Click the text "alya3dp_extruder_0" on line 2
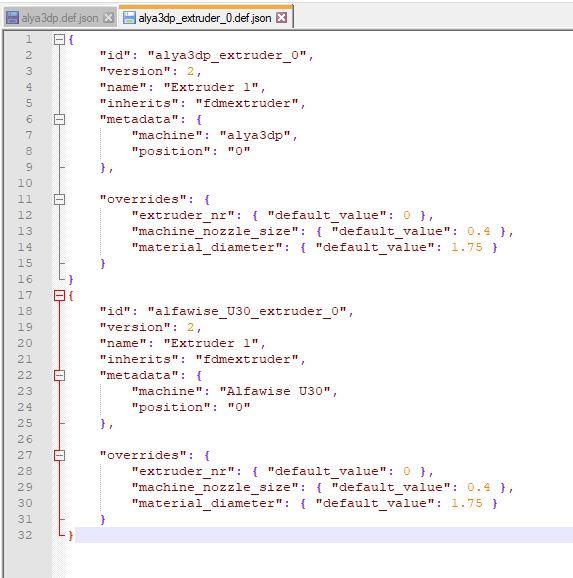Viewport: 573px width, 578px height. (227, 55)
